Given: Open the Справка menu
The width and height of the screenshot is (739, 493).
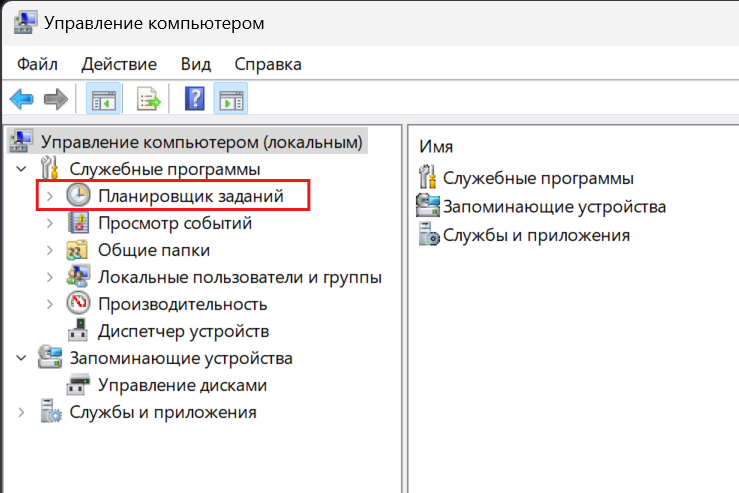Looking at the screenshot, I should click(268, 64).
